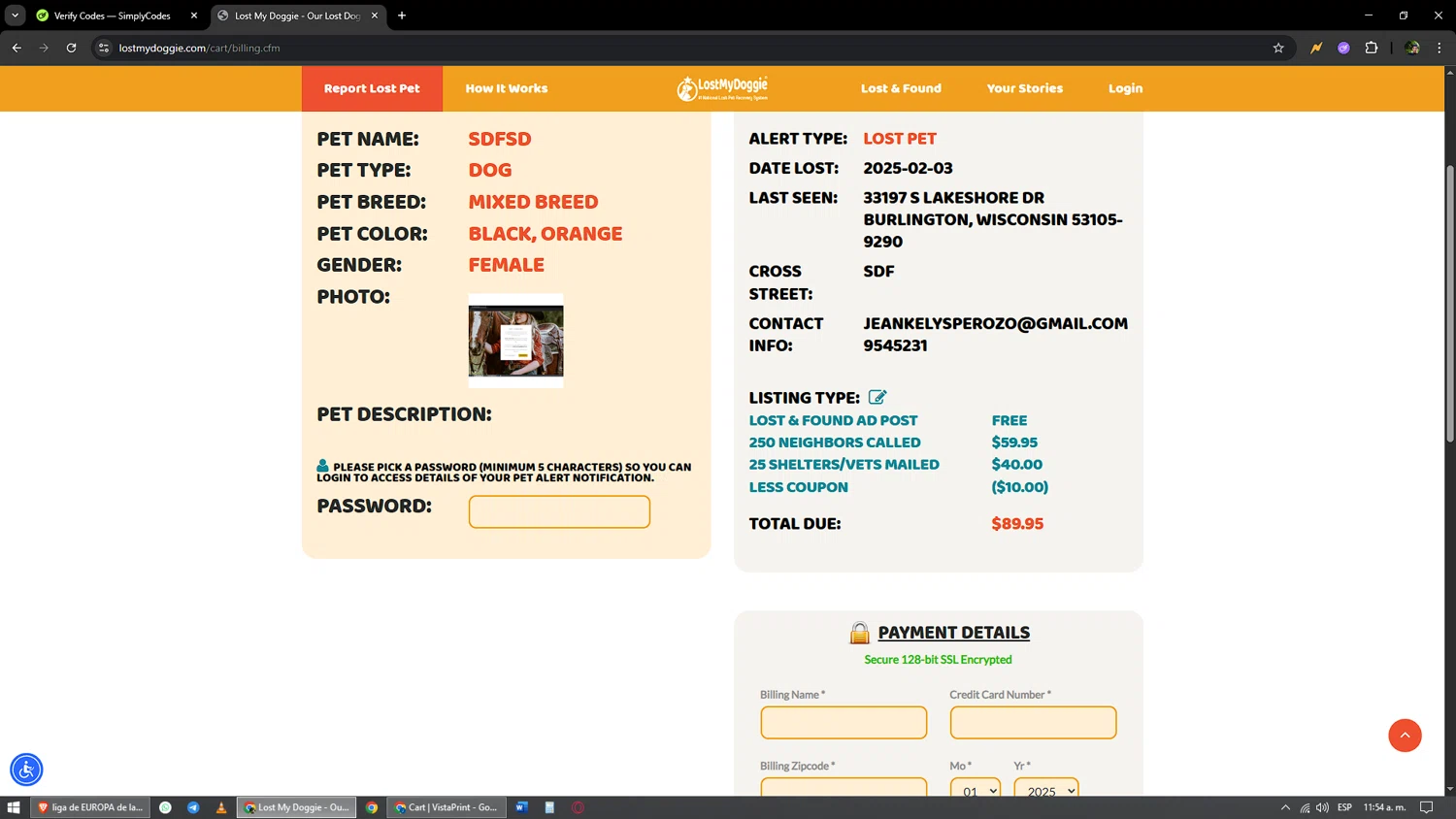
Task: Click the pet photo thumbnail
Action: [515, 341]
